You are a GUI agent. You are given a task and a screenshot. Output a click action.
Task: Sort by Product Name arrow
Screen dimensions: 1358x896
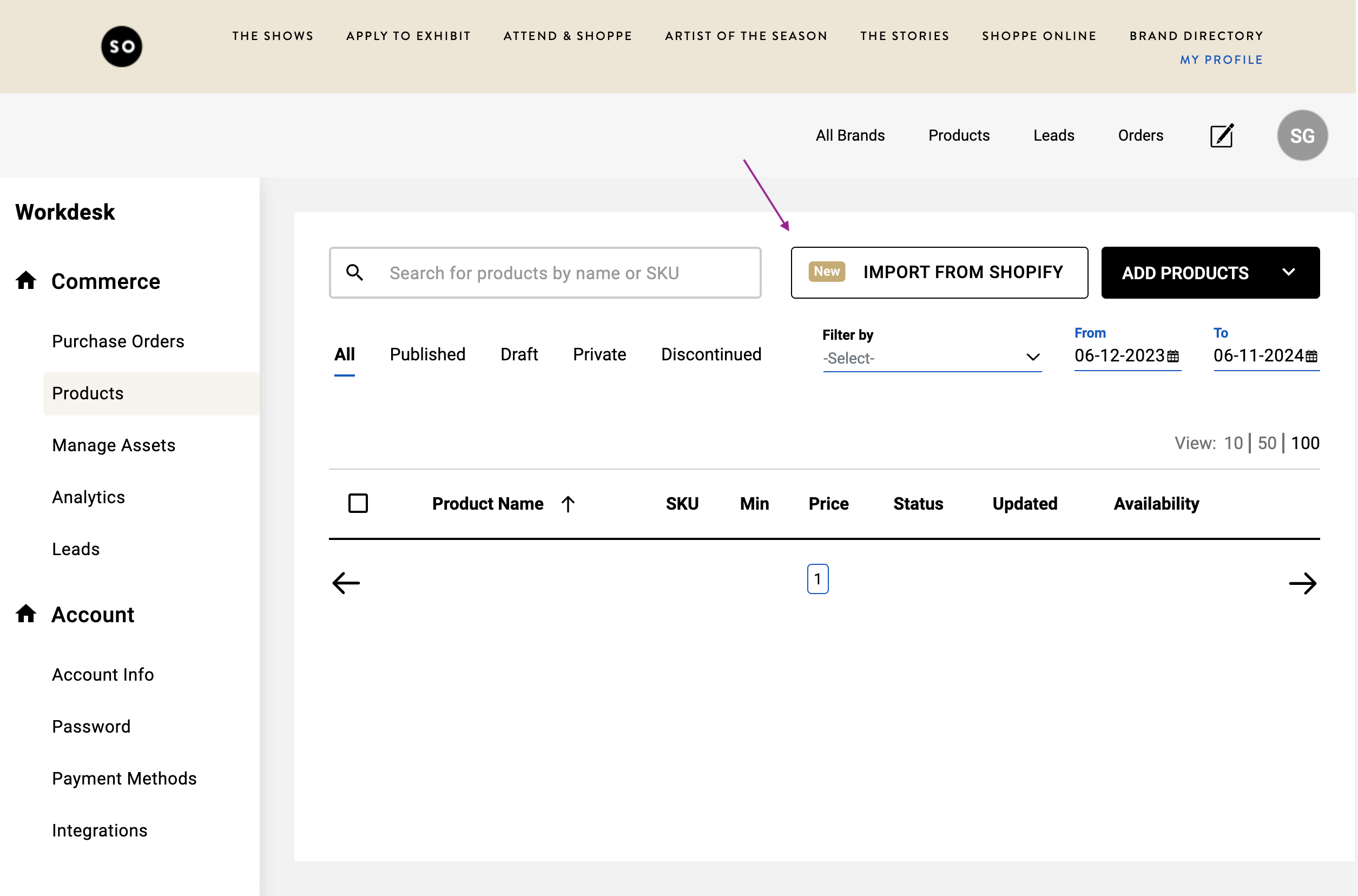568,503
